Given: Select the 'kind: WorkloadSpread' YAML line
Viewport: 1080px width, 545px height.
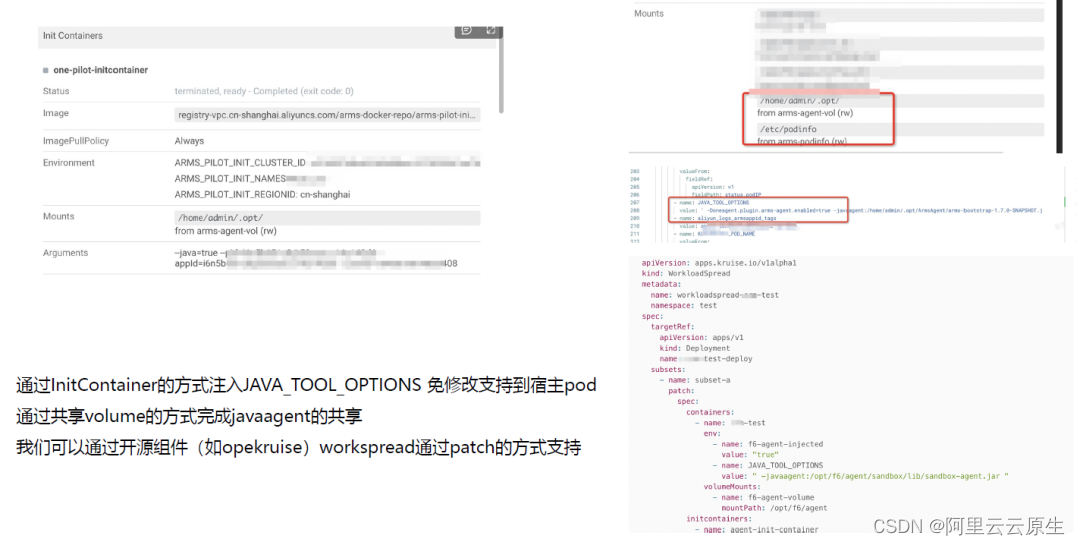Looking at the screenshot, I should (x=685, y=274).
